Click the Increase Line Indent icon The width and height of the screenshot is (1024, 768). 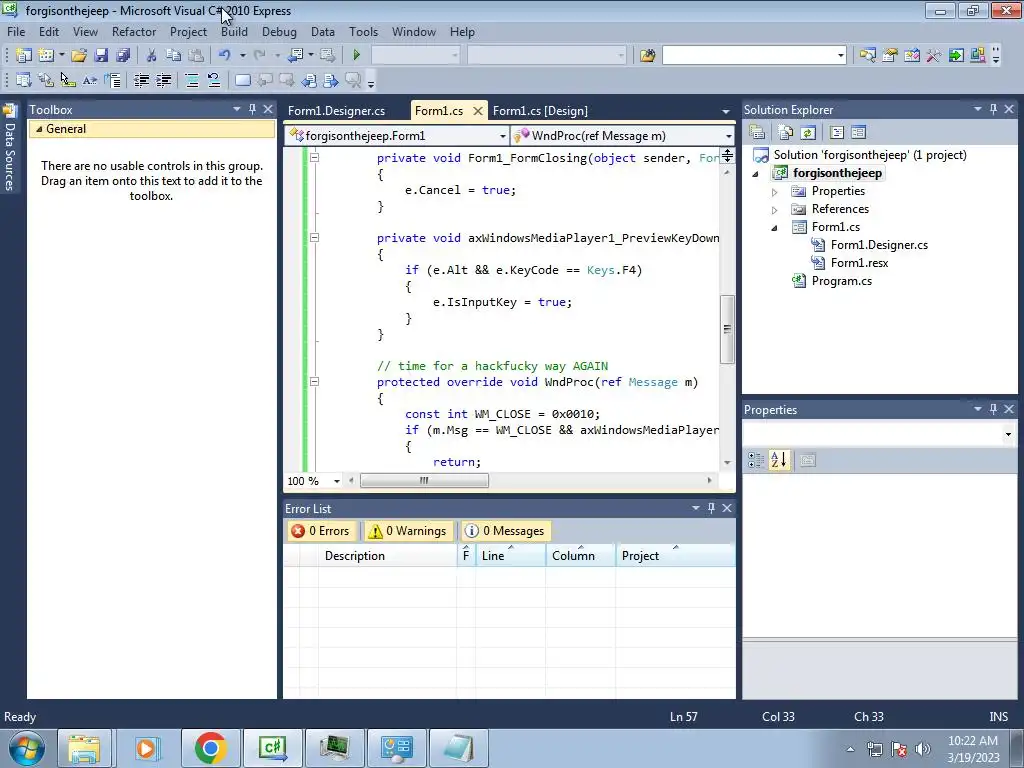[x=163, y=80]
